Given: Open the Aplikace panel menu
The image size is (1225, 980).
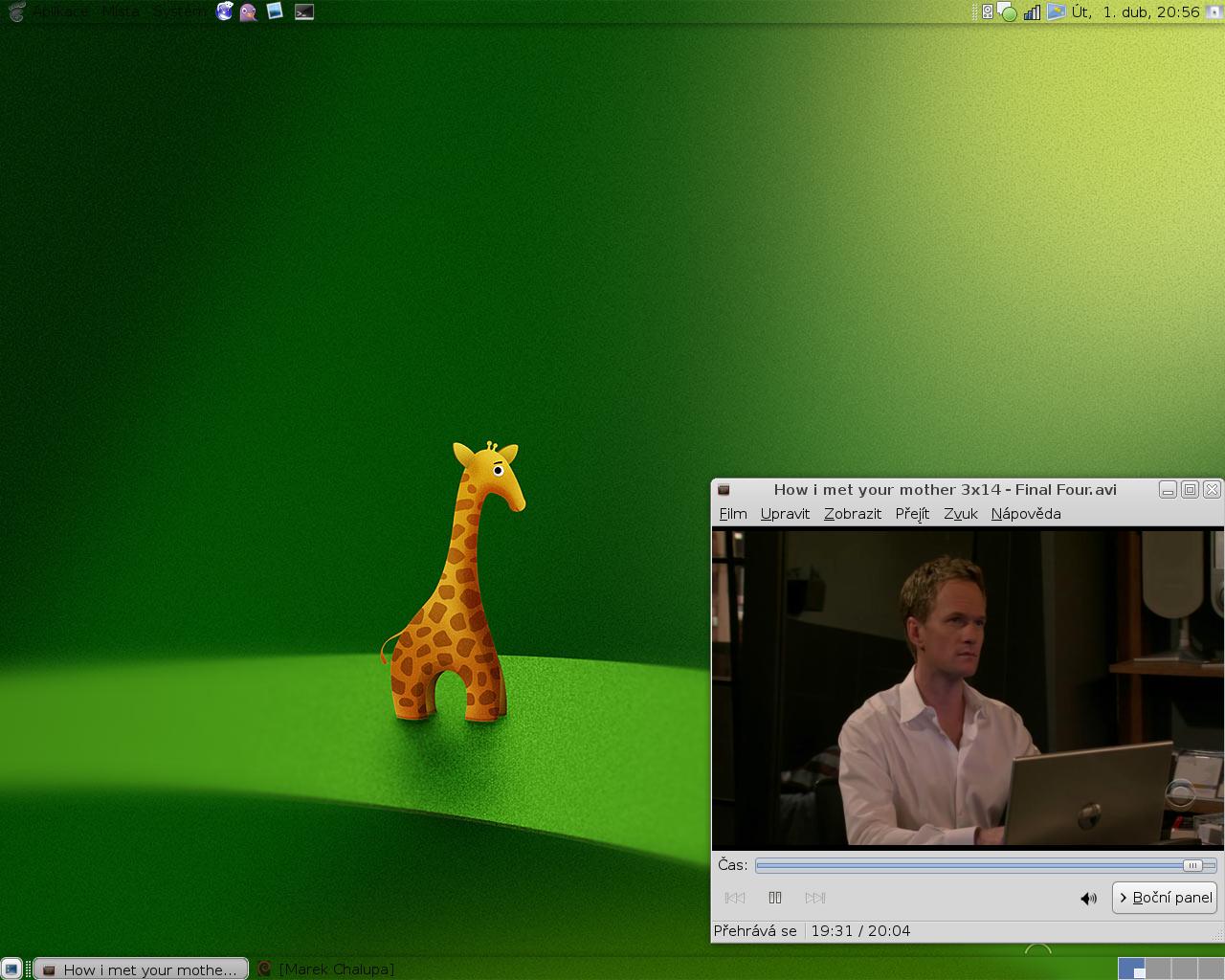Looking at the screenshot, I should pos(62,11).
